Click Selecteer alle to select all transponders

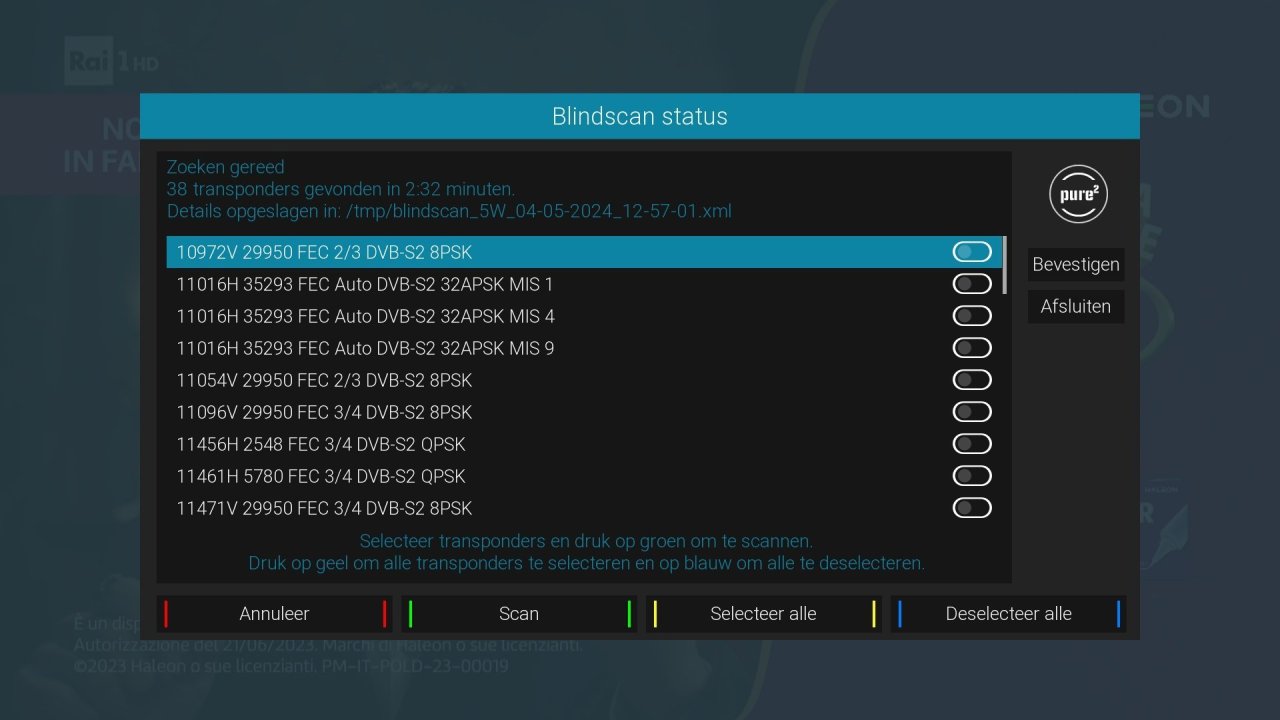tap(764, 613)
